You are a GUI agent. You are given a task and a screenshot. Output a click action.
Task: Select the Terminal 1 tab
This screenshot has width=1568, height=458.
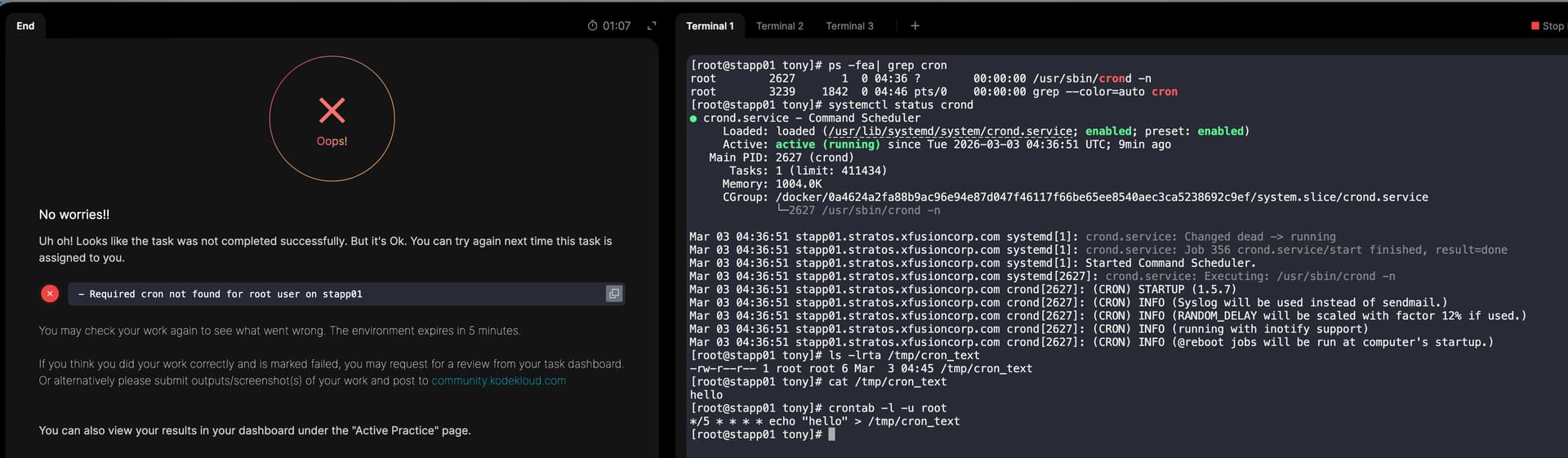click(x=710, y=26)
